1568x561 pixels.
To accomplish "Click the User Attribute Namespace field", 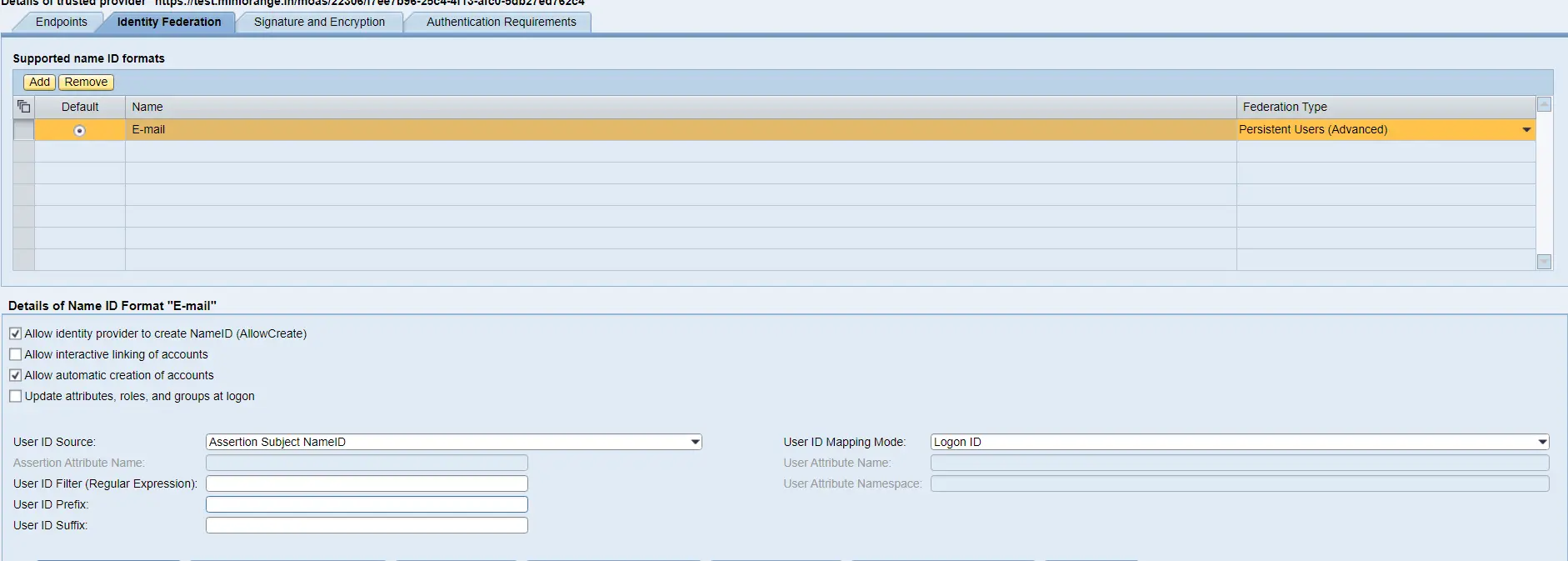I will [1240, 483].
